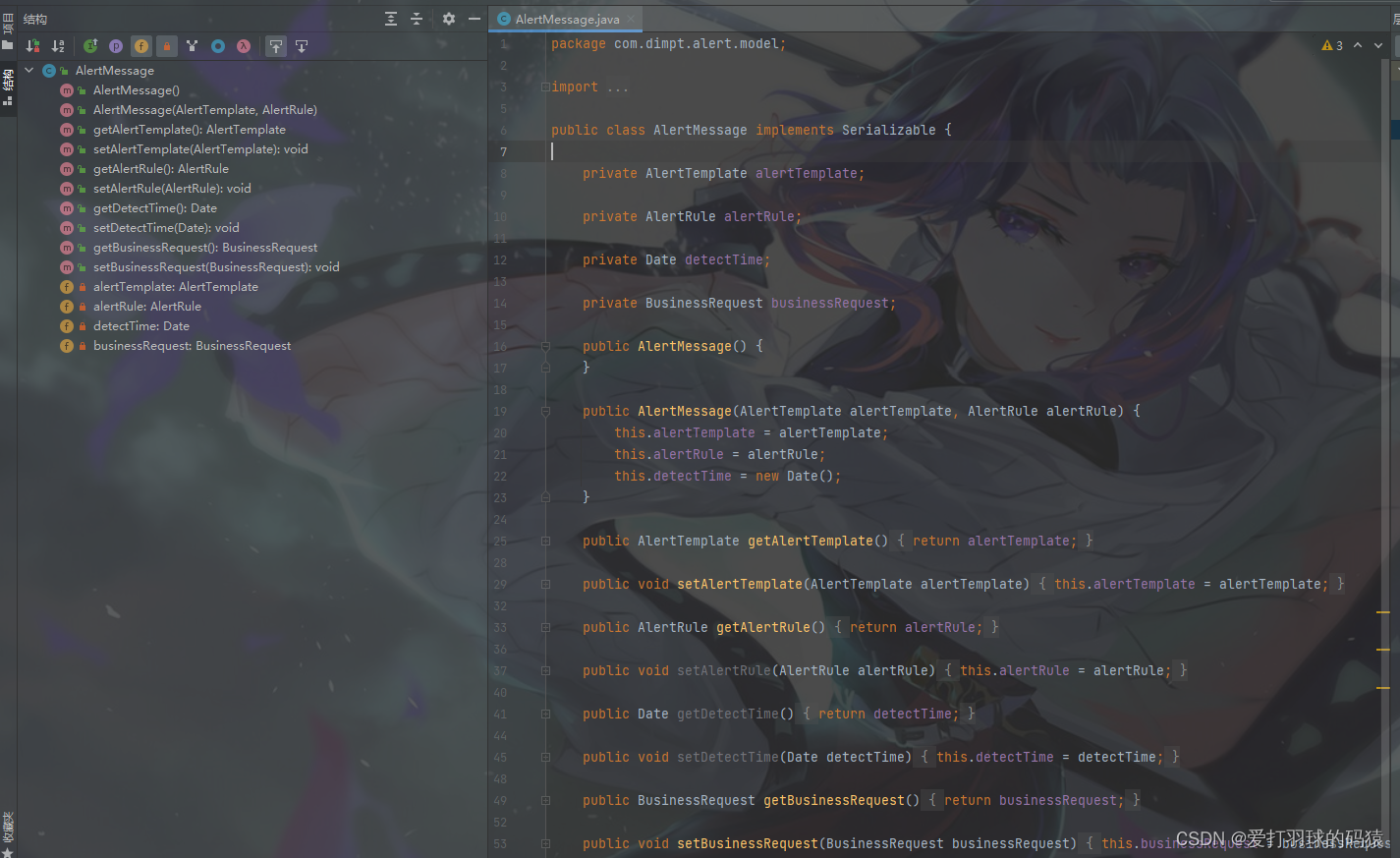Toggle Show Properties purple p icon
Viewport: 1400px width, 858px height.
[x=116, y=46]
